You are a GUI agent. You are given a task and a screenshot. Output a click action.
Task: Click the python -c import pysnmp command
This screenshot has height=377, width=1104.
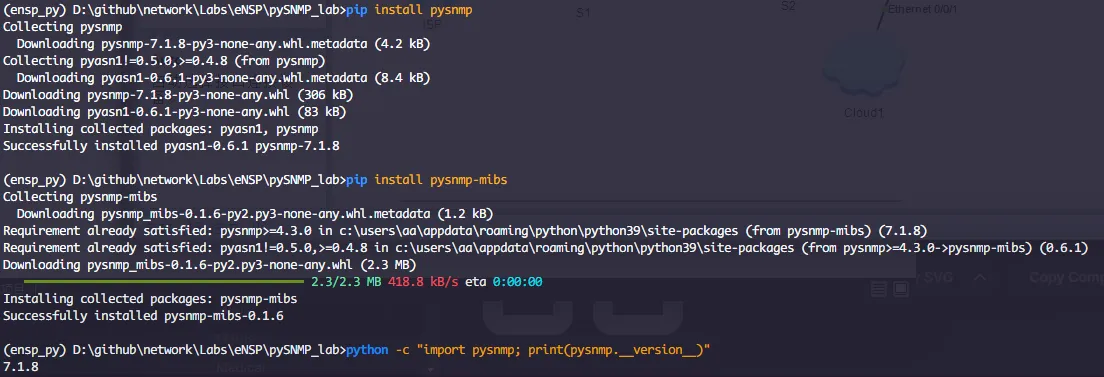[x=529, y=350]
